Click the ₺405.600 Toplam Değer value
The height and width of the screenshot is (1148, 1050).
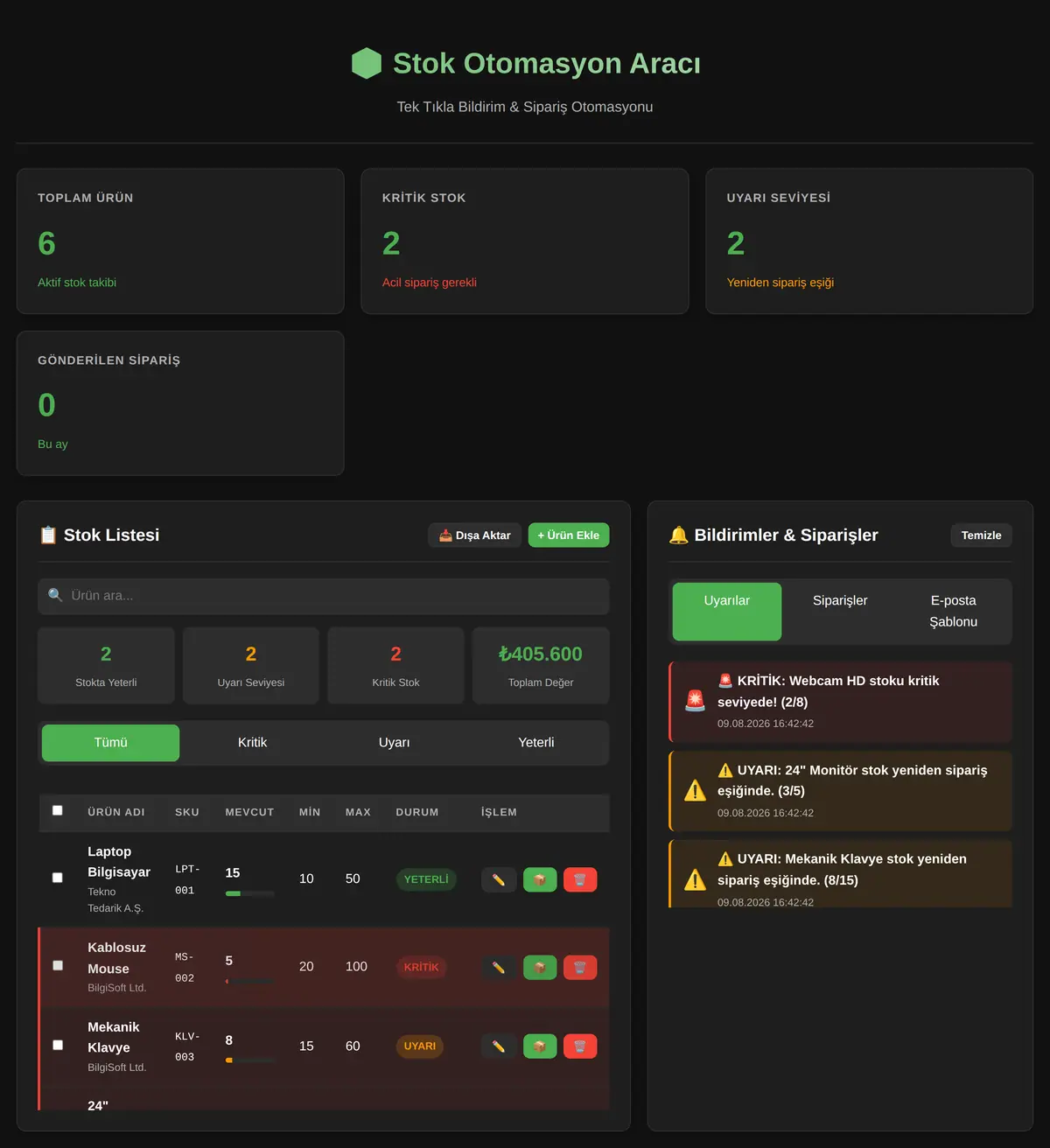point(541,654)
